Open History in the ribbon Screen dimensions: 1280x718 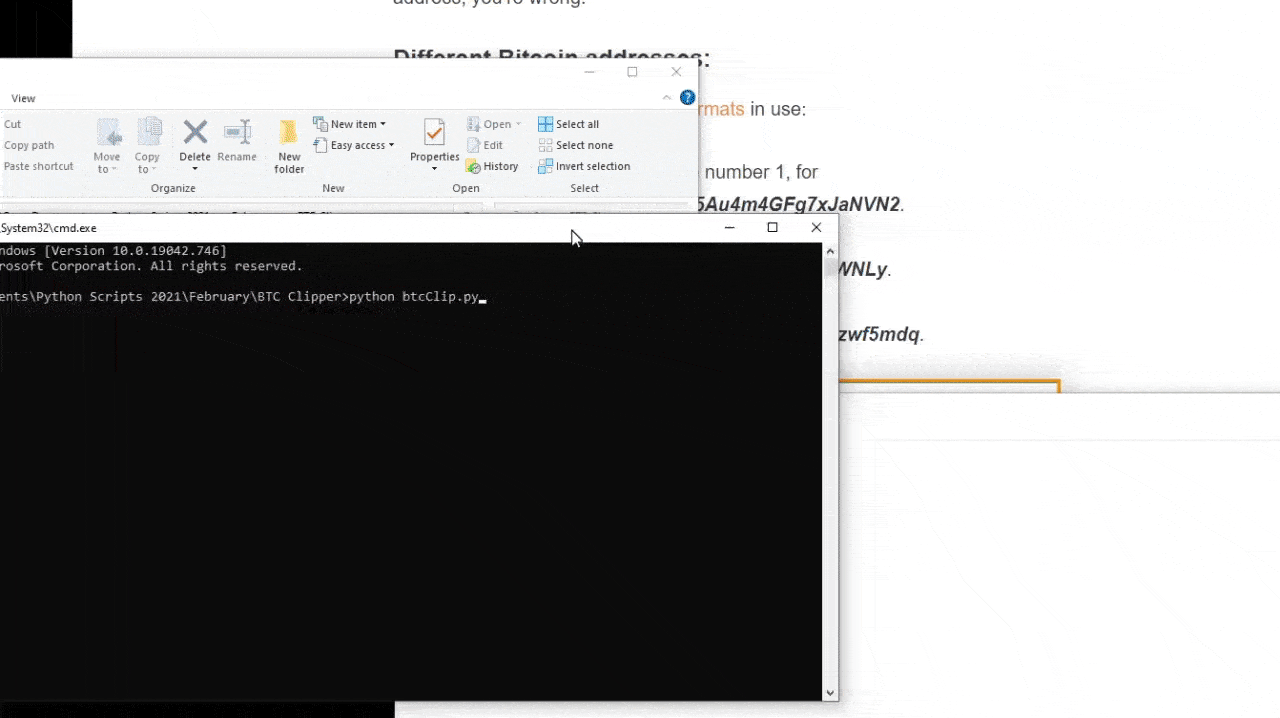tap(493, 167)
